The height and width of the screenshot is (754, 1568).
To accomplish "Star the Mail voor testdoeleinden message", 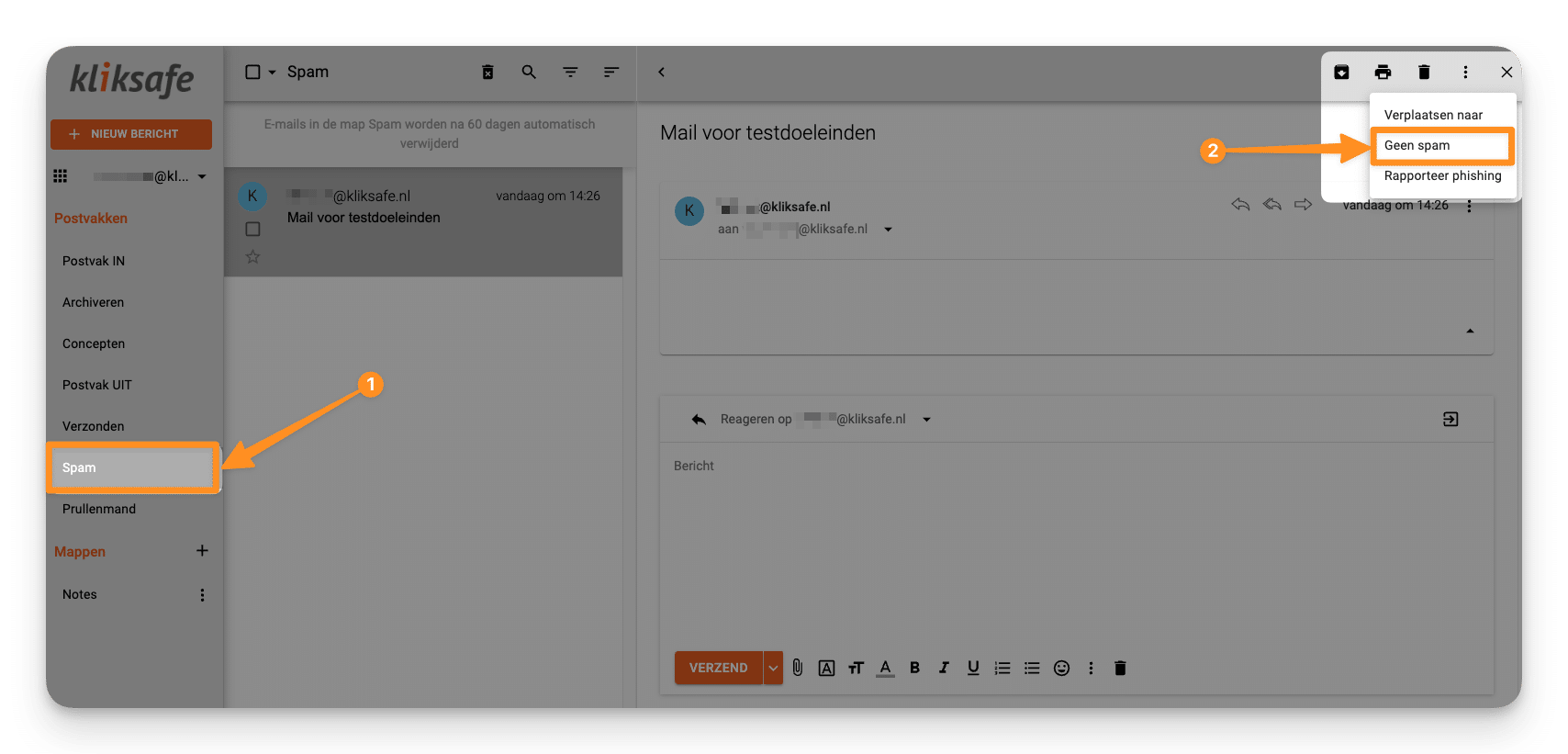I will tap(252, 257).
